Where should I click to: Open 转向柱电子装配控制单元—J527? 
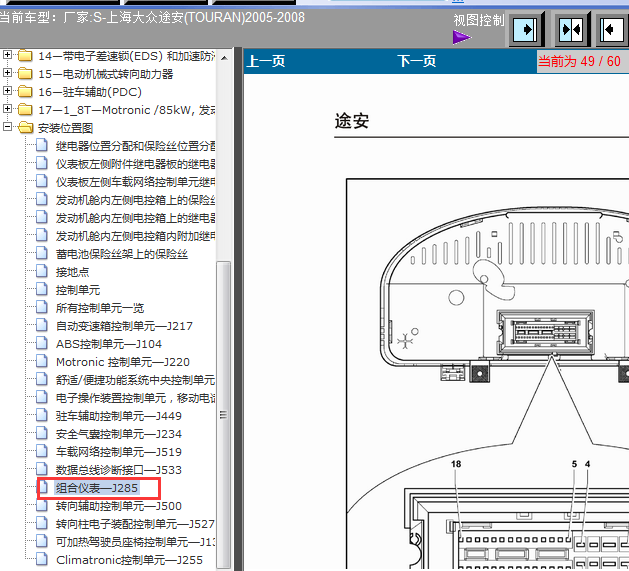135,524
